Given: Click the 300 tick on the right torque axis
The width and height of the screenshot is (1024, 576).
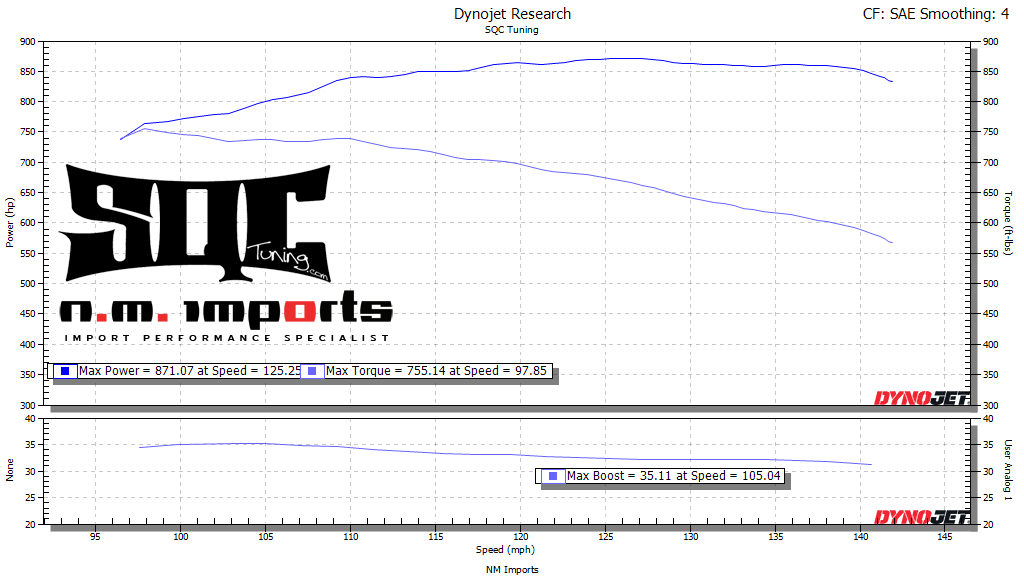Looking at the screenshot, I should pos(991,406).
